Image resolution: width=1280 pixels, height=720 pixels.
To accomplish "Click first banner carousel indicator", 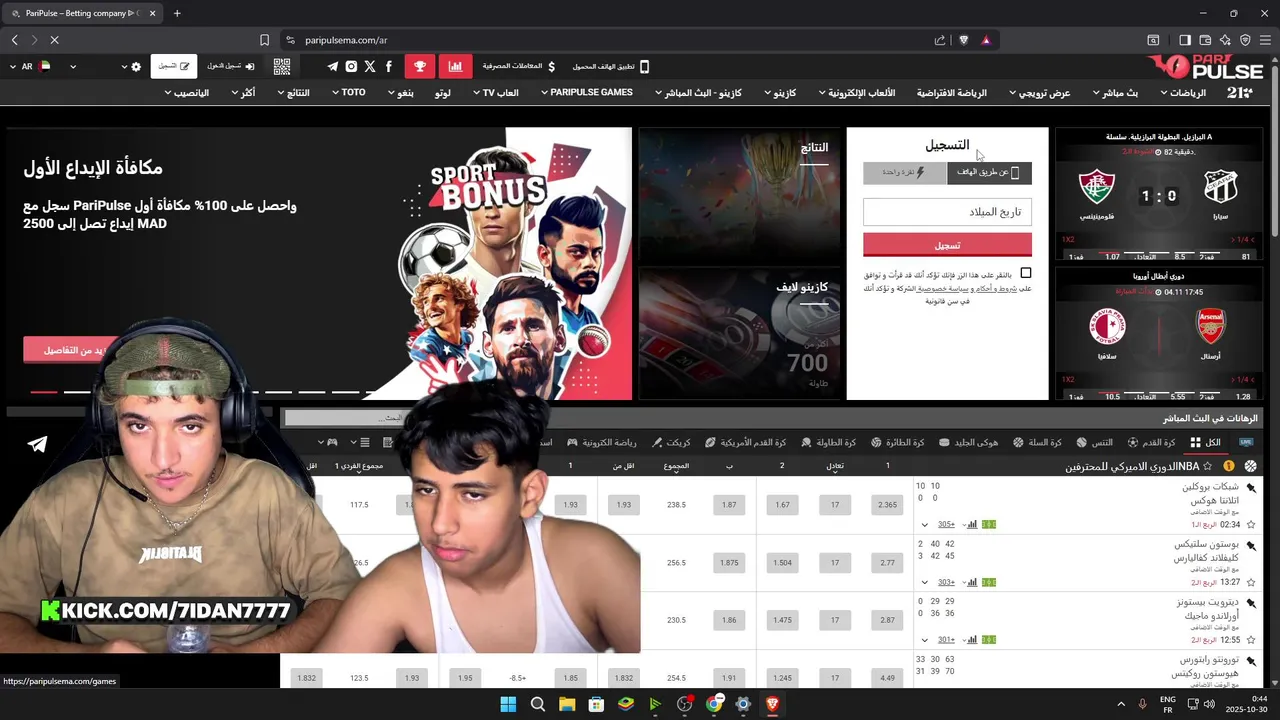I will point(44,392).
